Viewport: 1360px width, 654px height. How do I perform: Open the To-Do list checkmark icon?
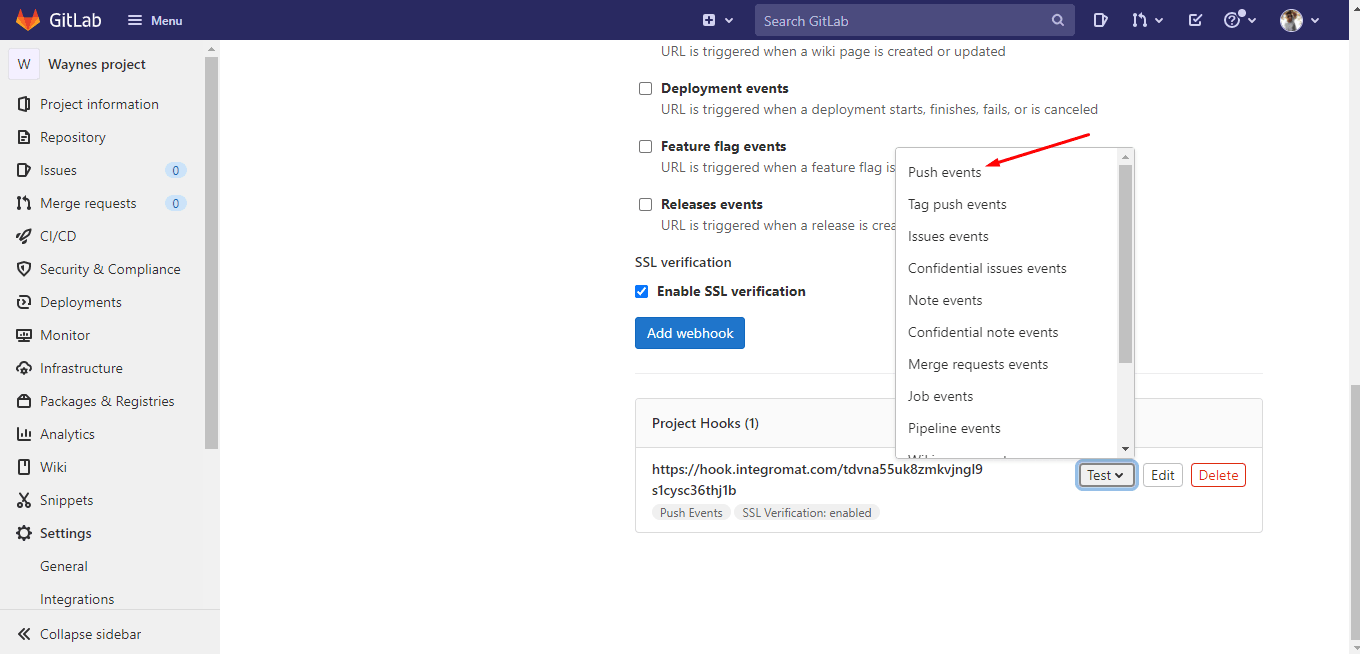click(1195, 20)
